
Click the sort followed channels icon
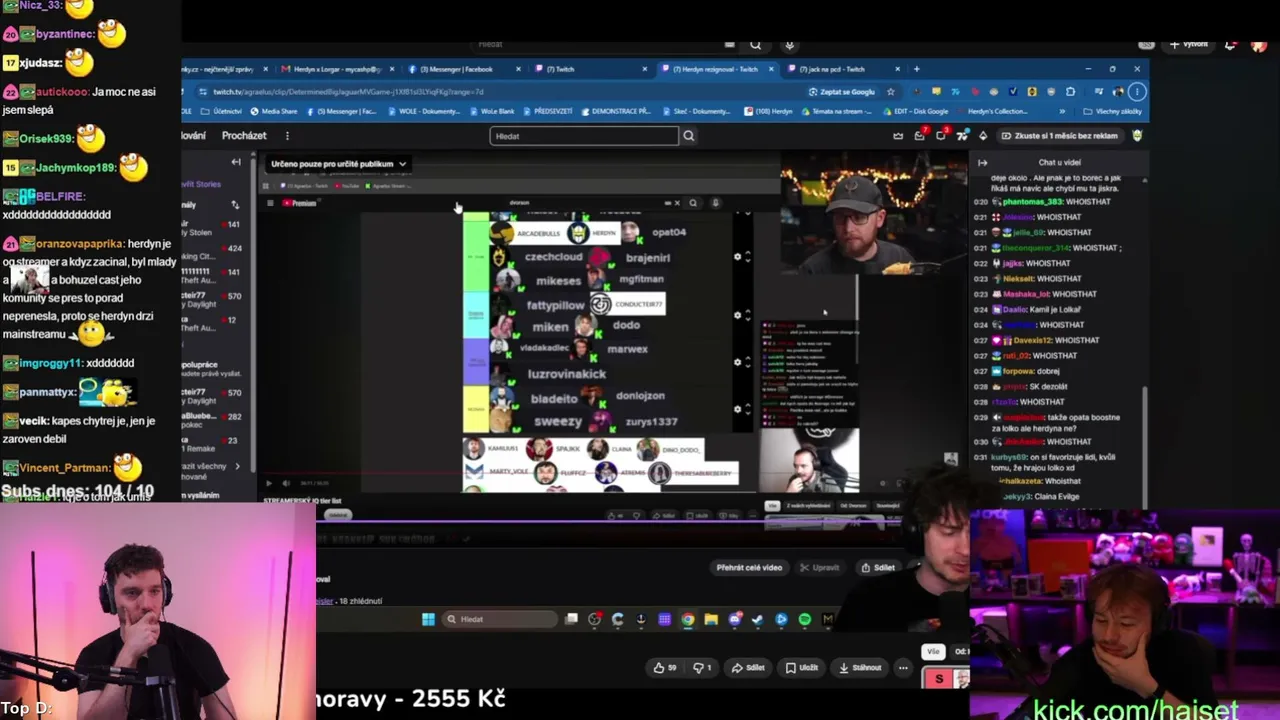235,205
